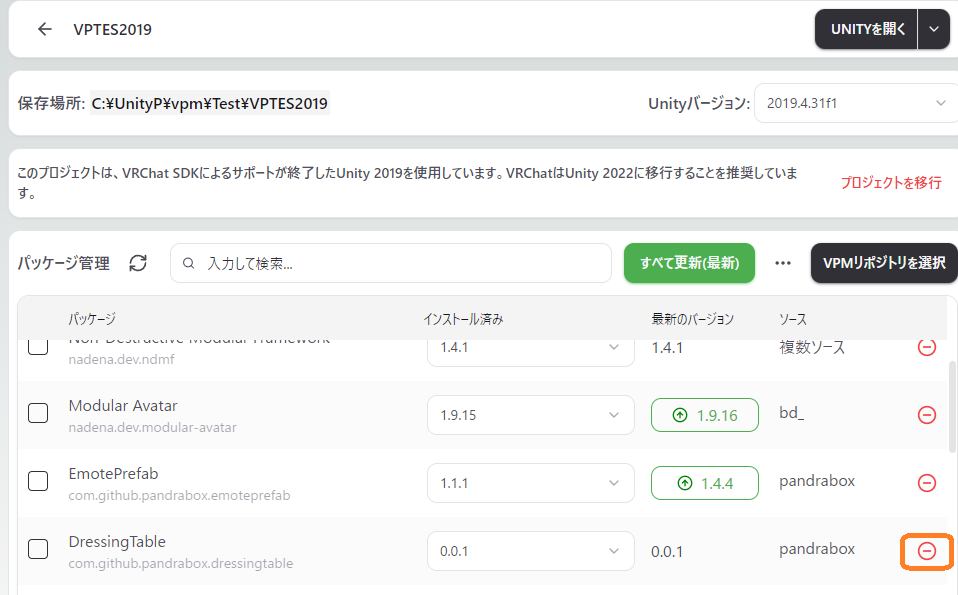Click the Modular Avatar package name
This screenshot has width=958, height=595.
click(123, 406)
